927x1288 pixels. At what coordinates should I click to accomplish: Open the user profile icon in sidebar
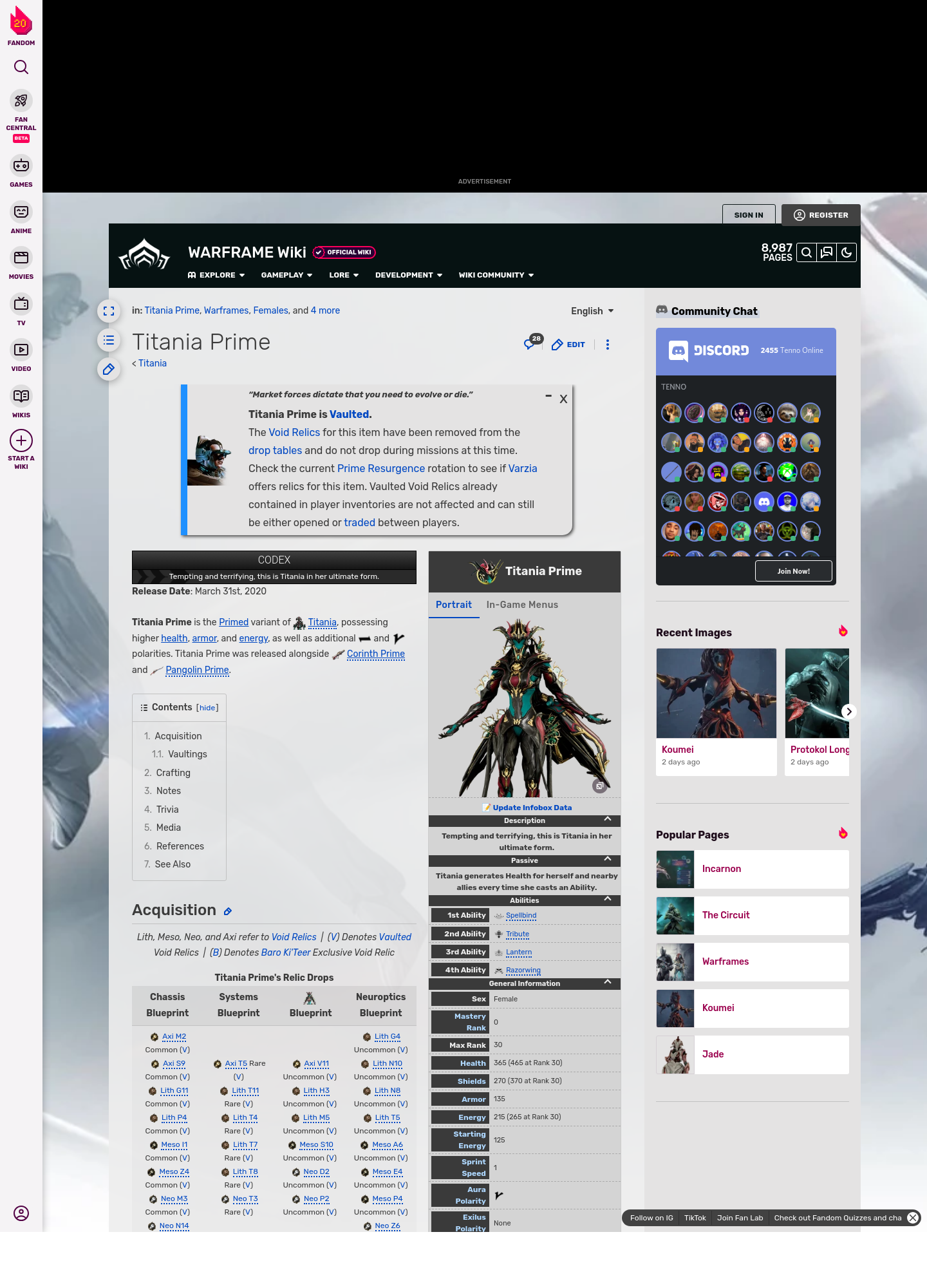pyautogui.click(x=21, y=1213)
